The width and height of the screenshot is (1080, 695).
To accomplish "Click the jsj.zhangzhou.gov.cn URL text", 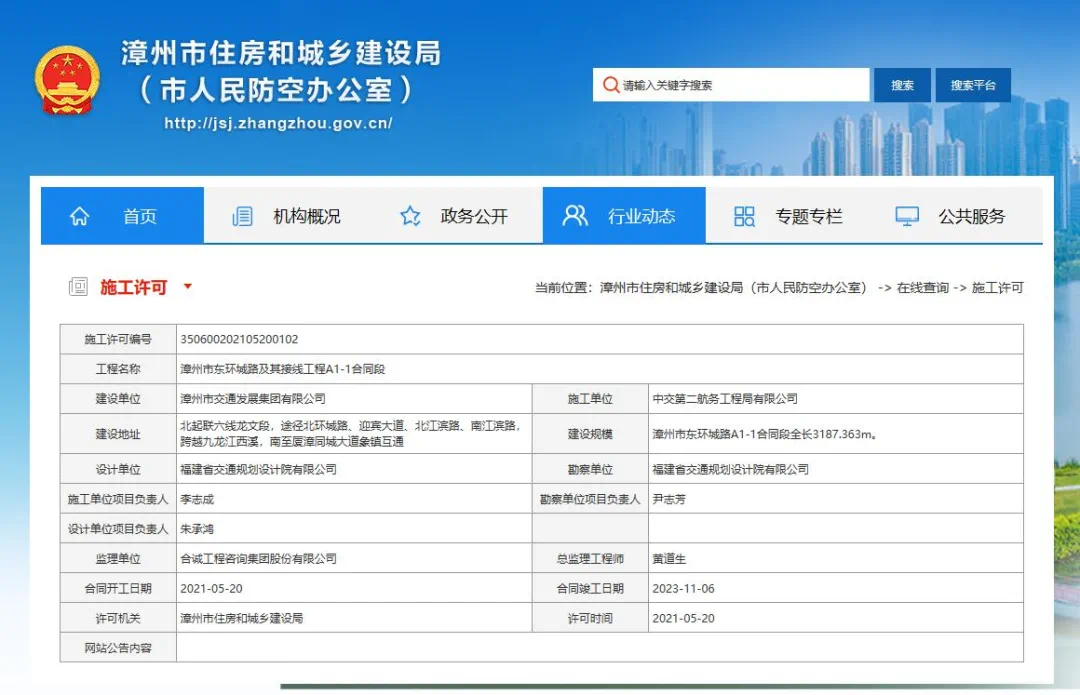I will [x=278, y=124].
